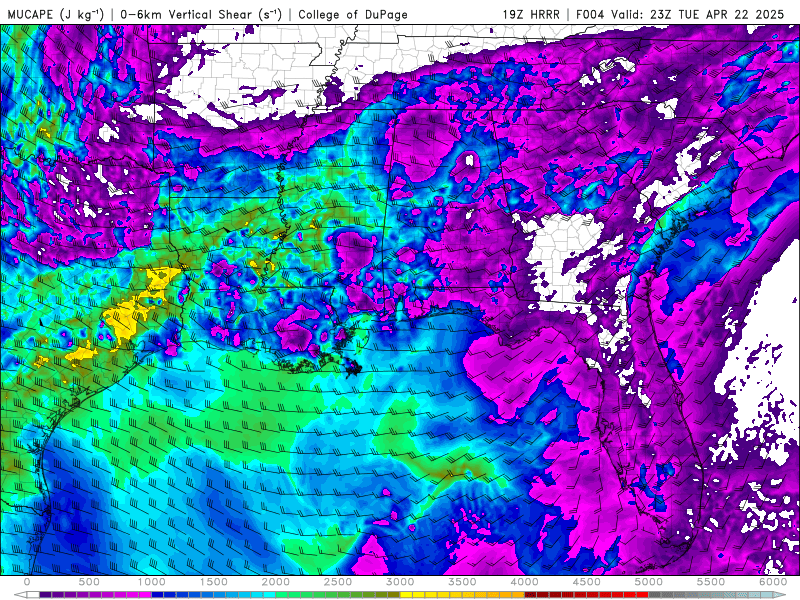
Task: Click the 4500 label on the color scale
Action: [587, 582]
